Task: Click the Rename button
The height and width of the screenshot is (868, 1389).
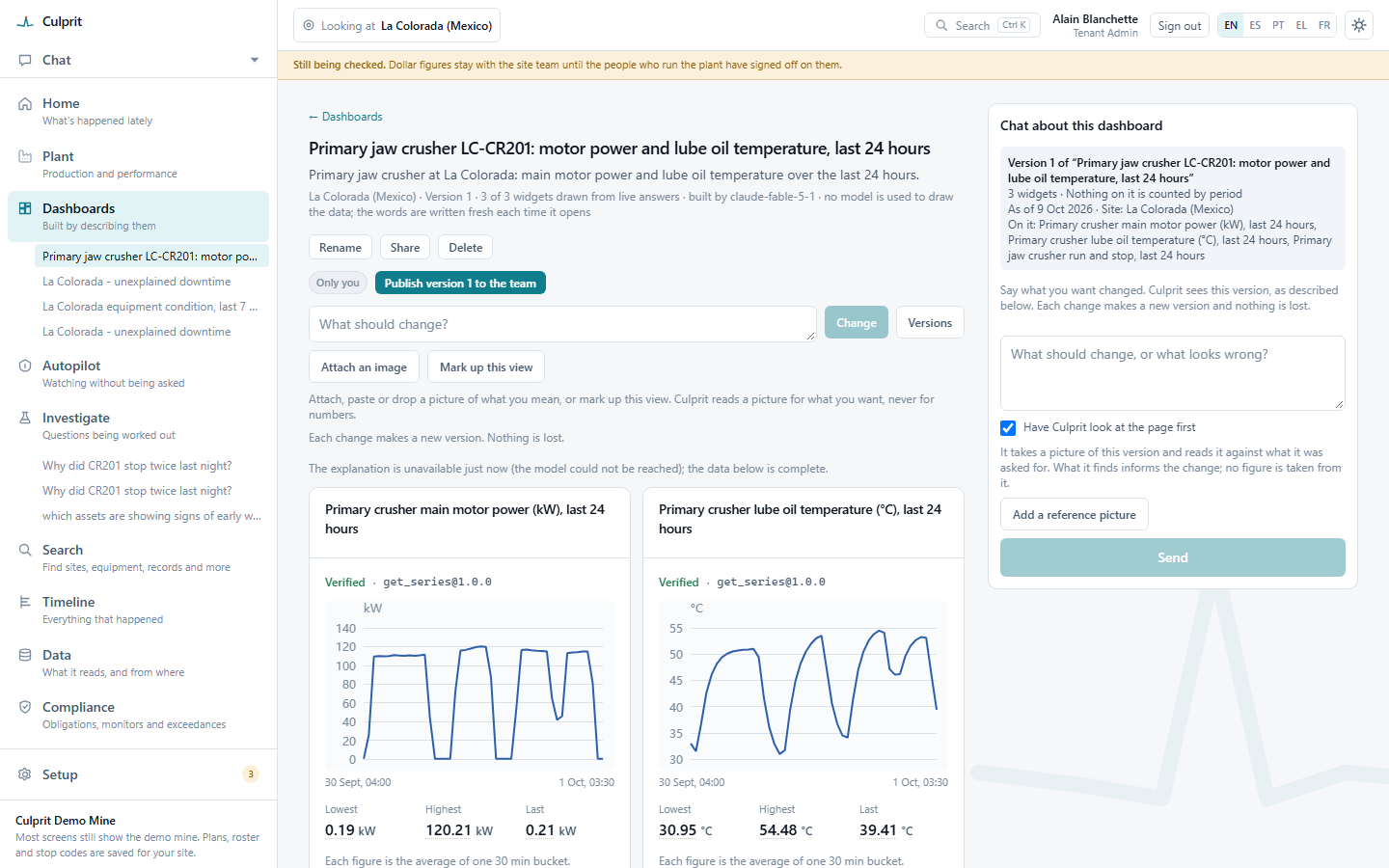Action: 340,248
